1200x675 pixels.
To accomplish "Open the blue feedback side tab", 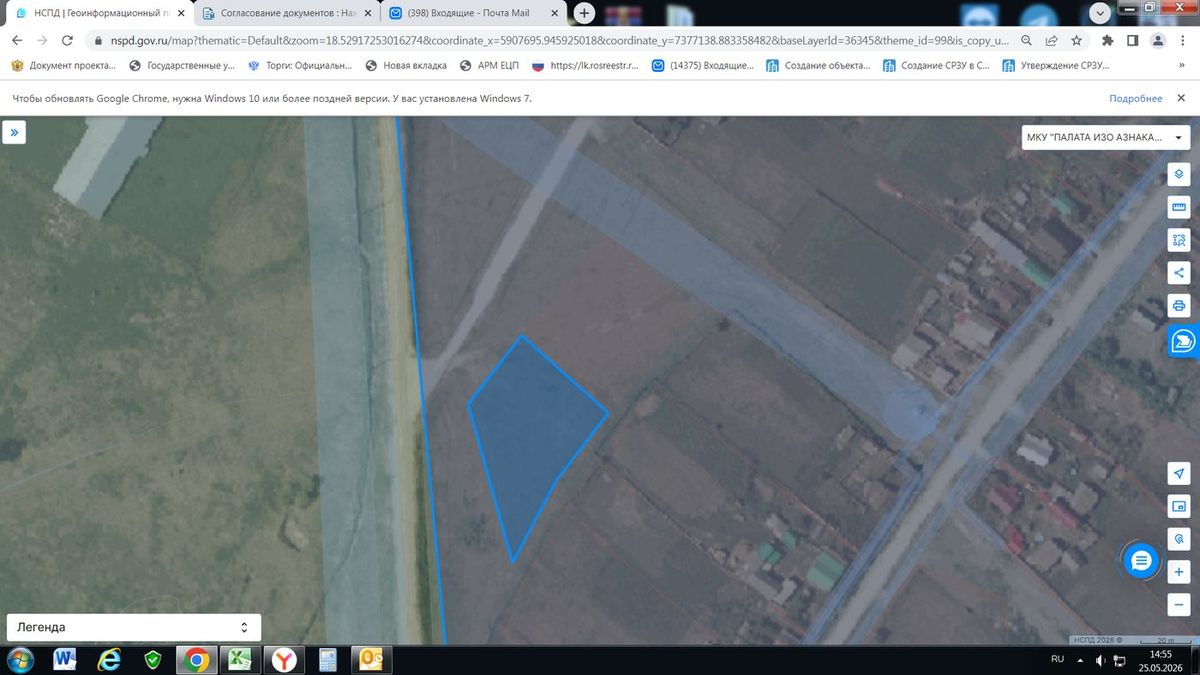I will pyautogui.click(x=1183, y=341).
